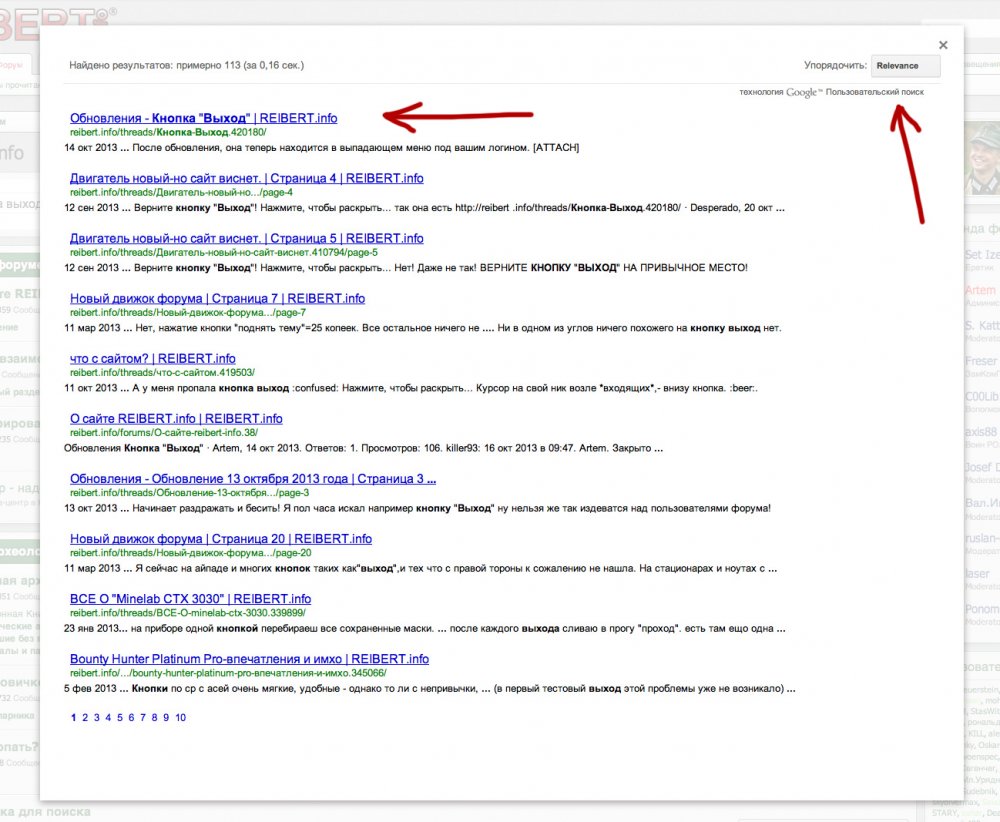Open the Relevance sort dropdown
This screenshot has height=822, width=1000.
coord(906,66)
